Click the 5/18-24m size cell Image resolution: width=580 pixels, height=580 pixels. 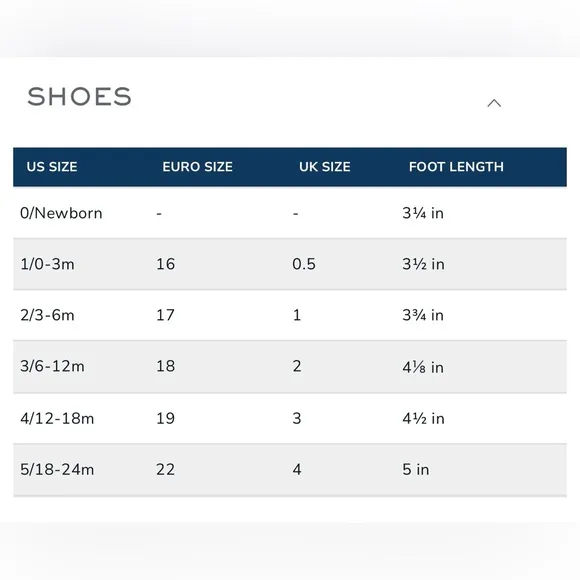pos(57,469)
